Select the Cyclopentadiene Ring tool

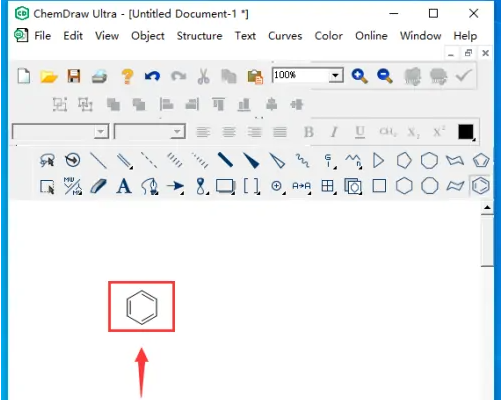481,160
